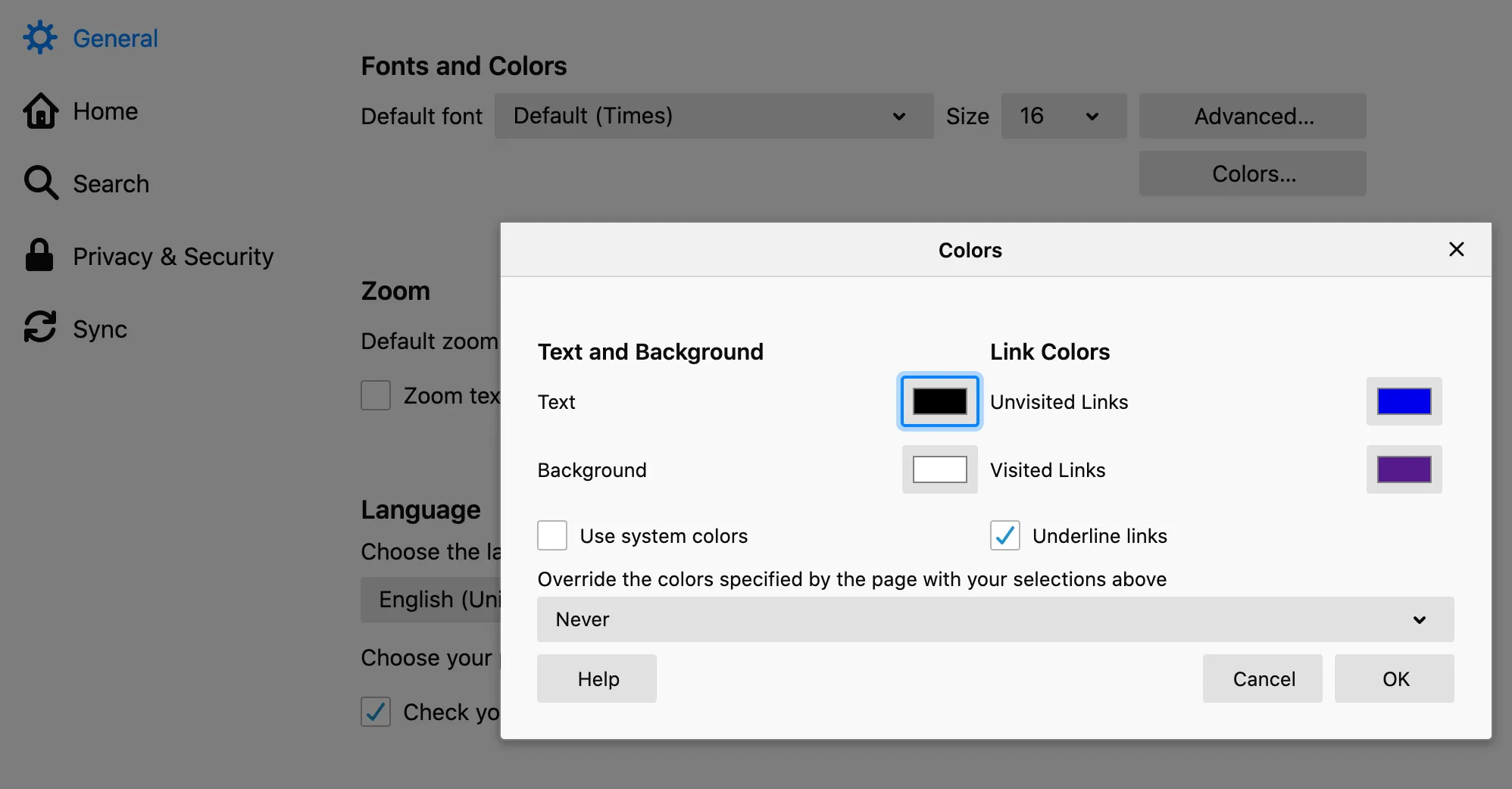Viewport: 1512px width, 789px height.
Task: Open the override colors Never dropdown
Action: pos(995,619)
